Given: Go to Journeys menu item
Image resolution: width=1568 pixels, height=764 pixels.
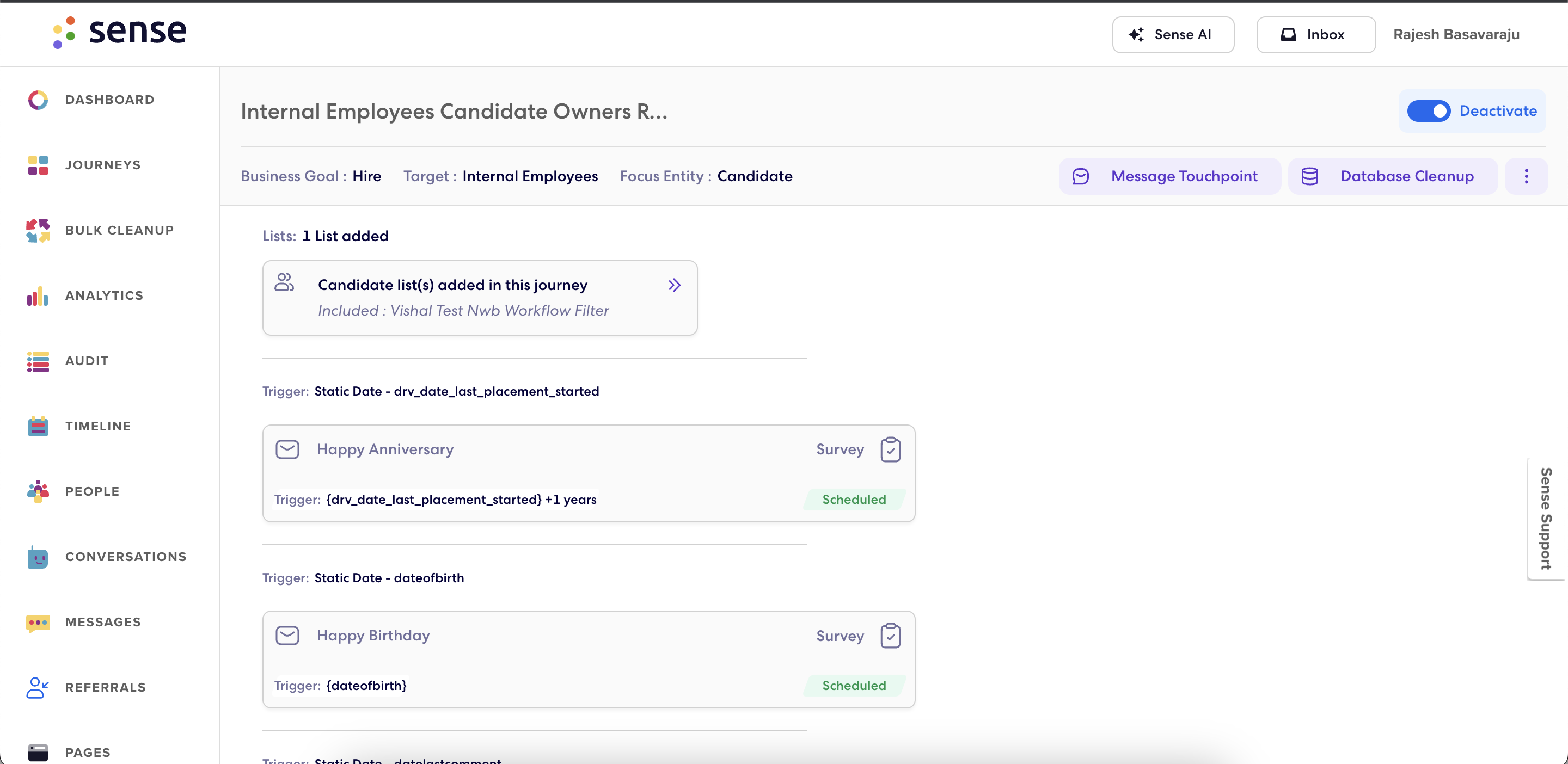Looking at the screenshot, I should coord(103,165).
